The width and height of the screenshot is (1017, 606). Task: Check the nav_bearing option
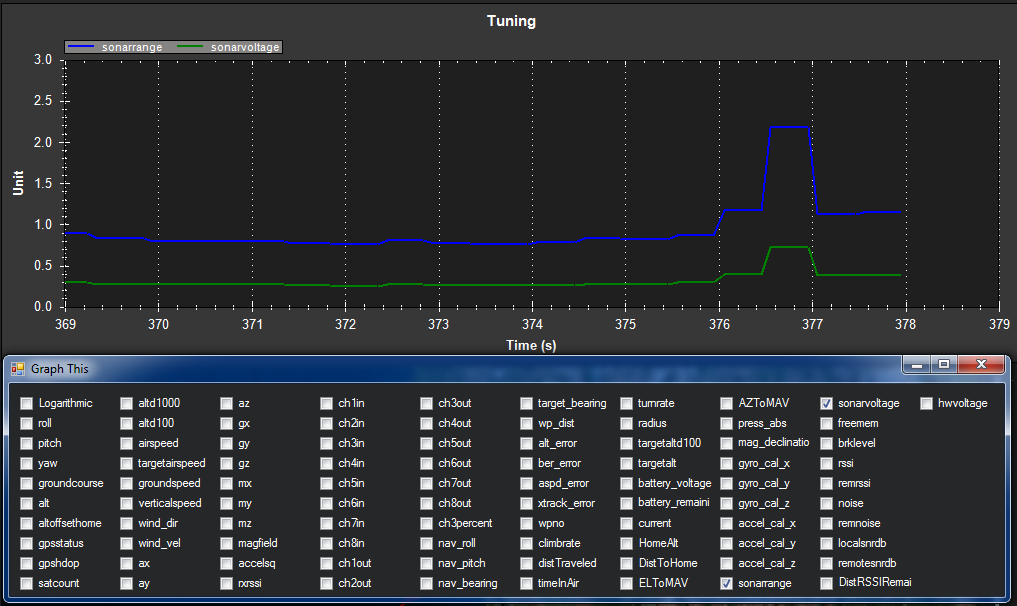click(x=426, y=583)
